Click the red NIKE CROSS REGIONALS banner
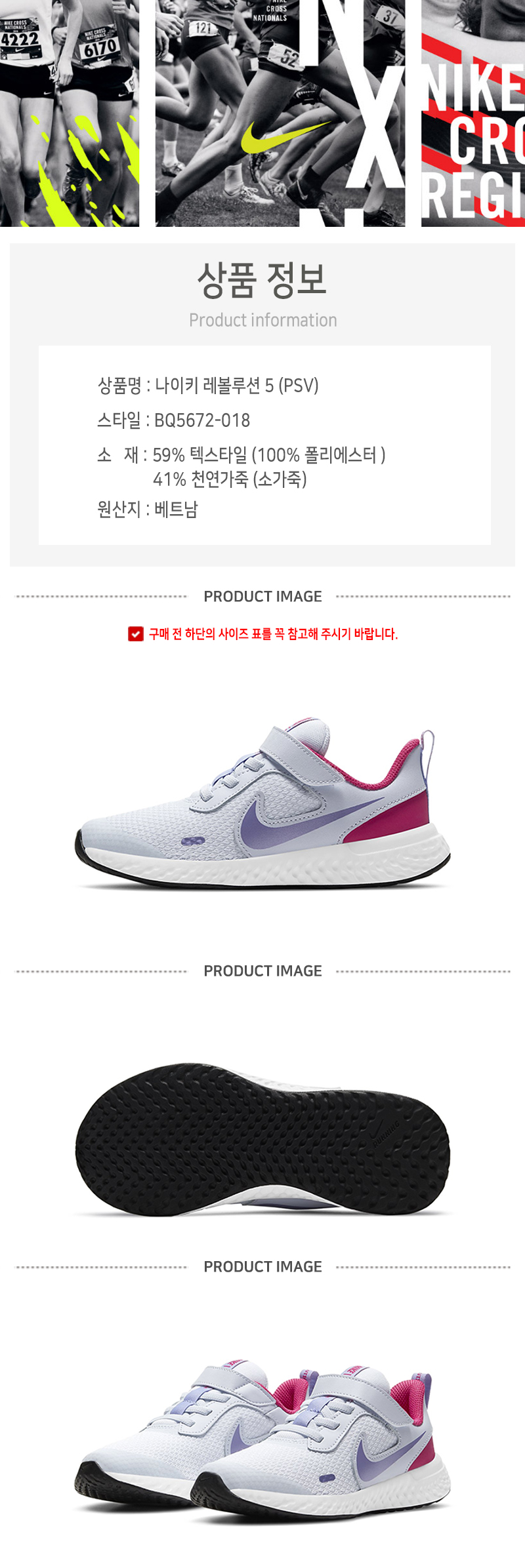This screenshot has height=1568, width=525. tap(473, 113)
